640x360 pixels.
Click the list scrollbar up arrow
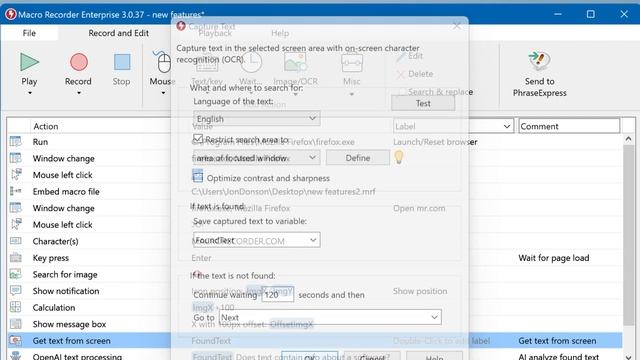coord(629,139)
